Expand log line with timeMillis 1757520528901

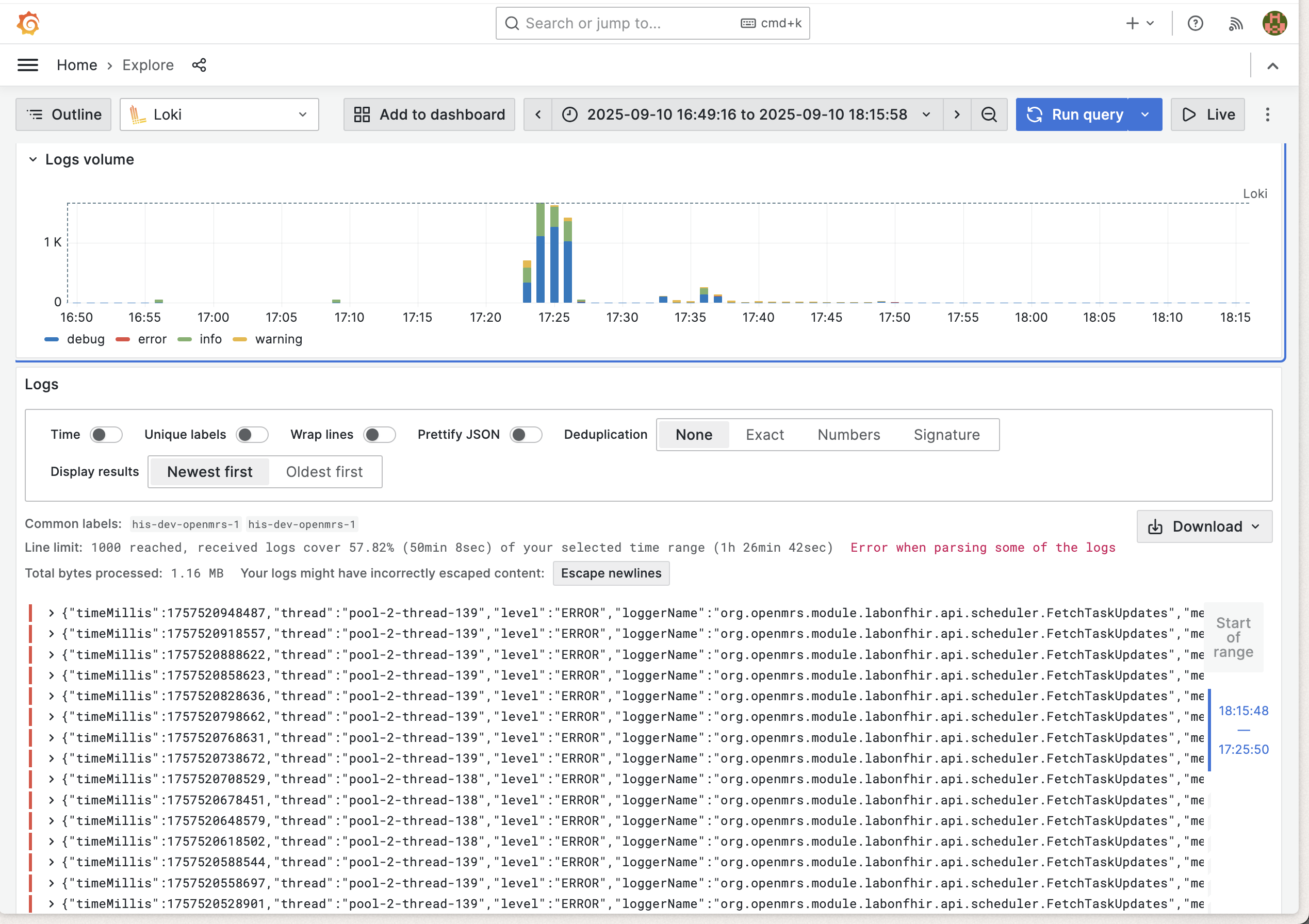tap(51, 904)
